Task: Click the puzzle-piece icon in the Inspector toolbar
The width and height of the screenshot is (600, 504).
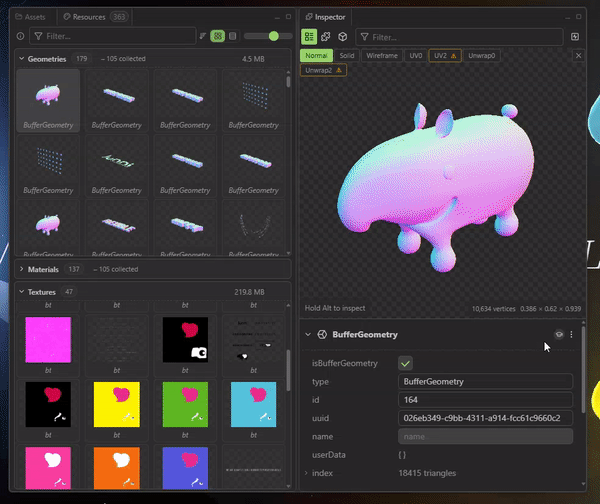Action: (x=326, y=37)
